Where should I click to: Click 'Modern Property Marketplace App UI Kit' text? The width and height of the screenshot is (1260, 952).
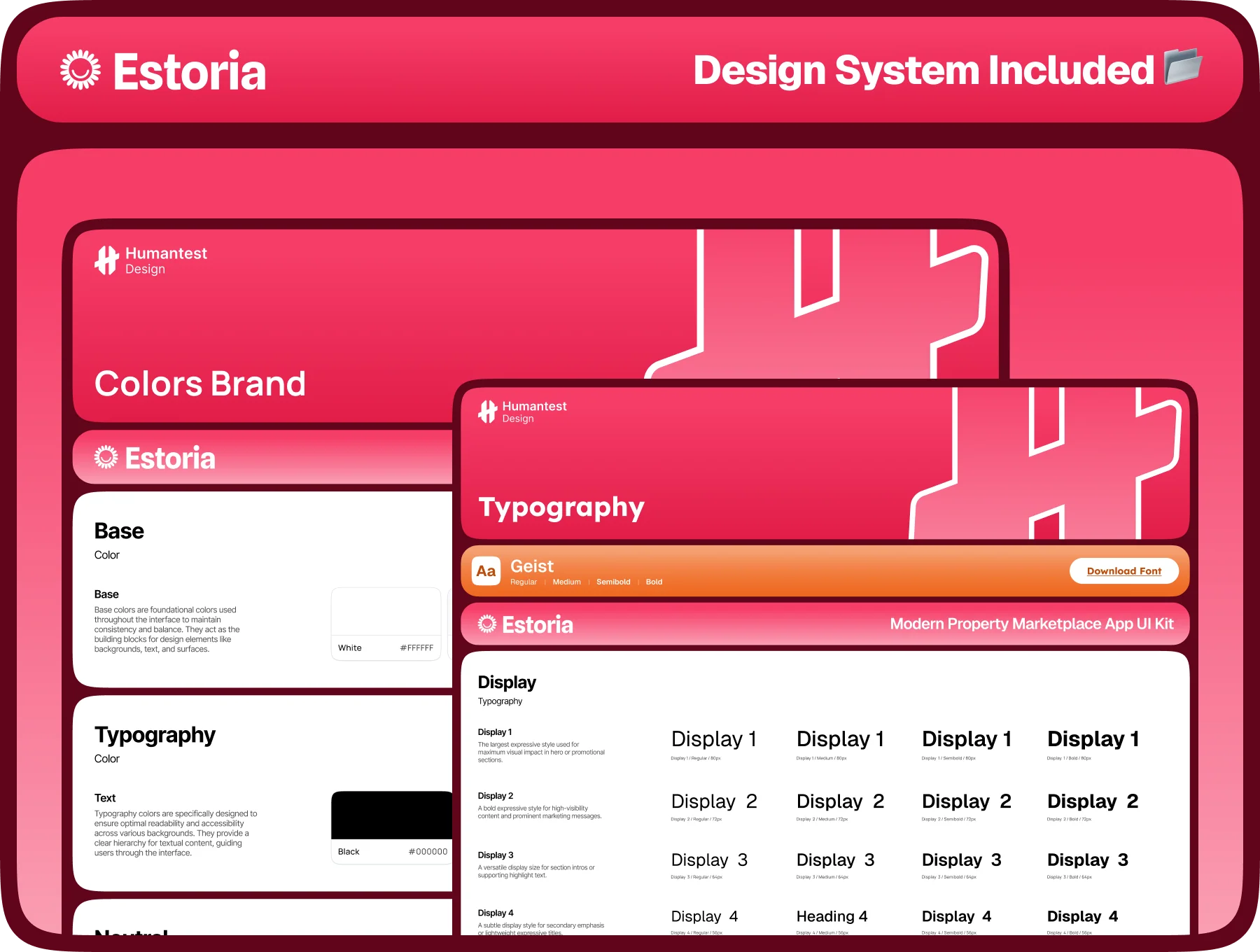(x=1032, y=624)
